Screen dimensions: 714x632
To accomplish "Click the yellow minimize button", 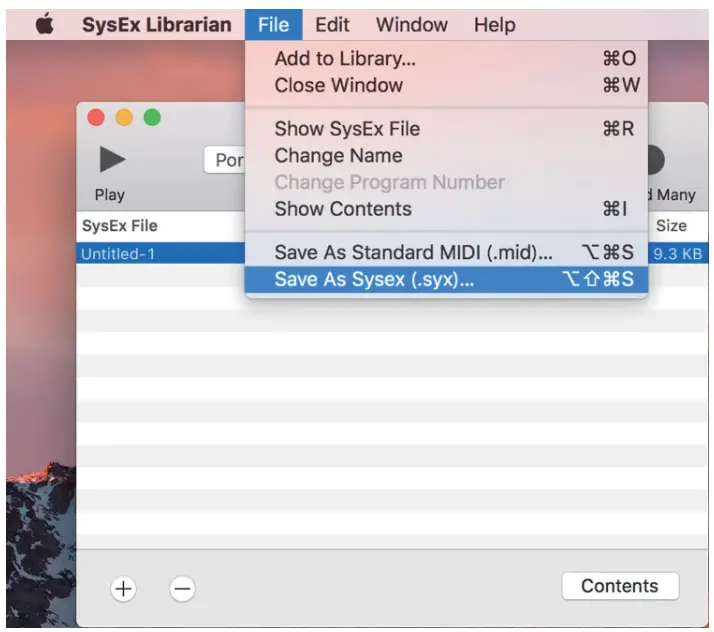I will [124, 117].
